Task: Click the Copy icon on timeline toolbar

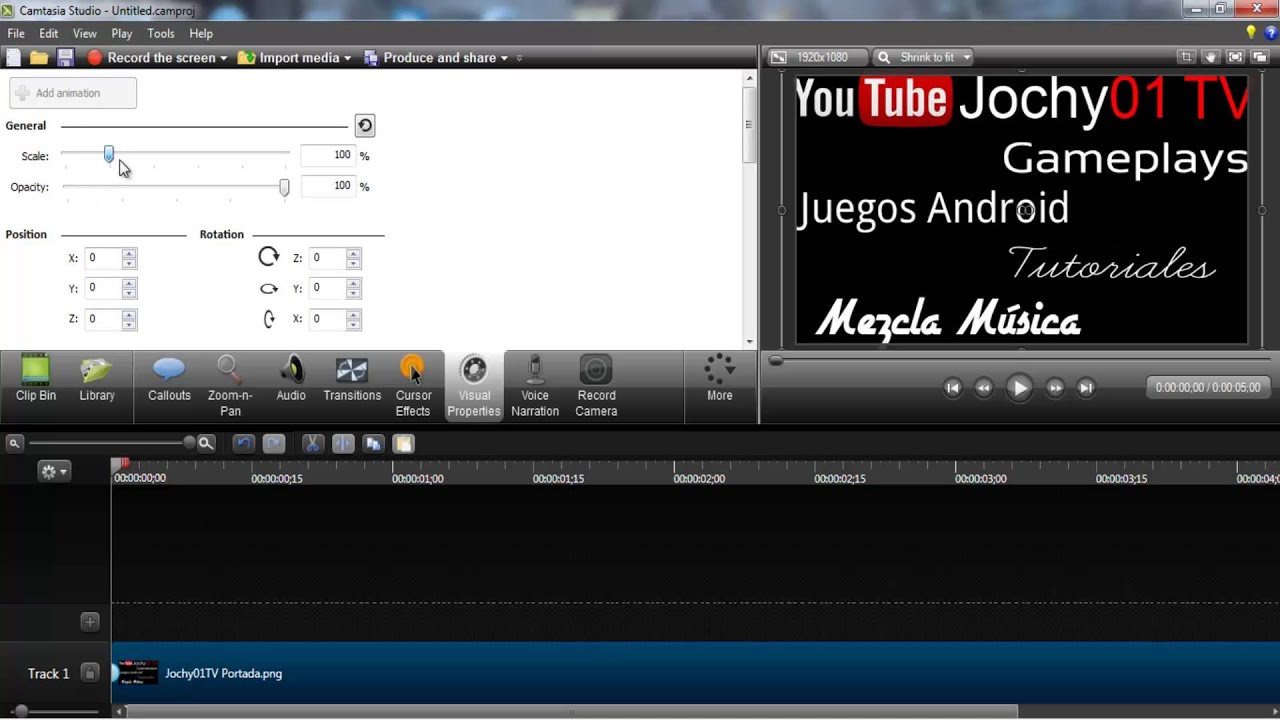Action: 373,443
